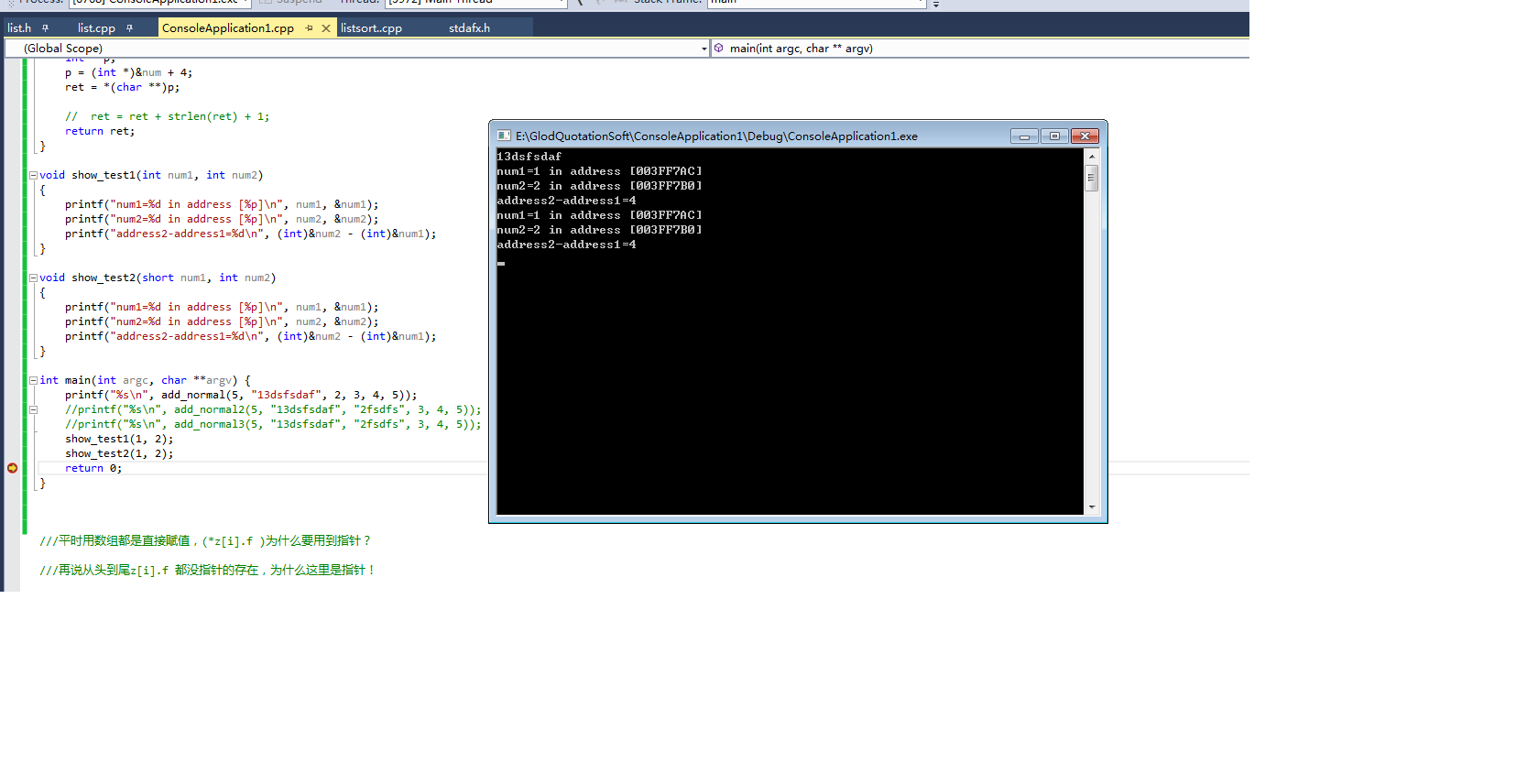Viewport: 1516px width, 784px height.
Task: Click the 'return ret;' line
Action: 99,131
